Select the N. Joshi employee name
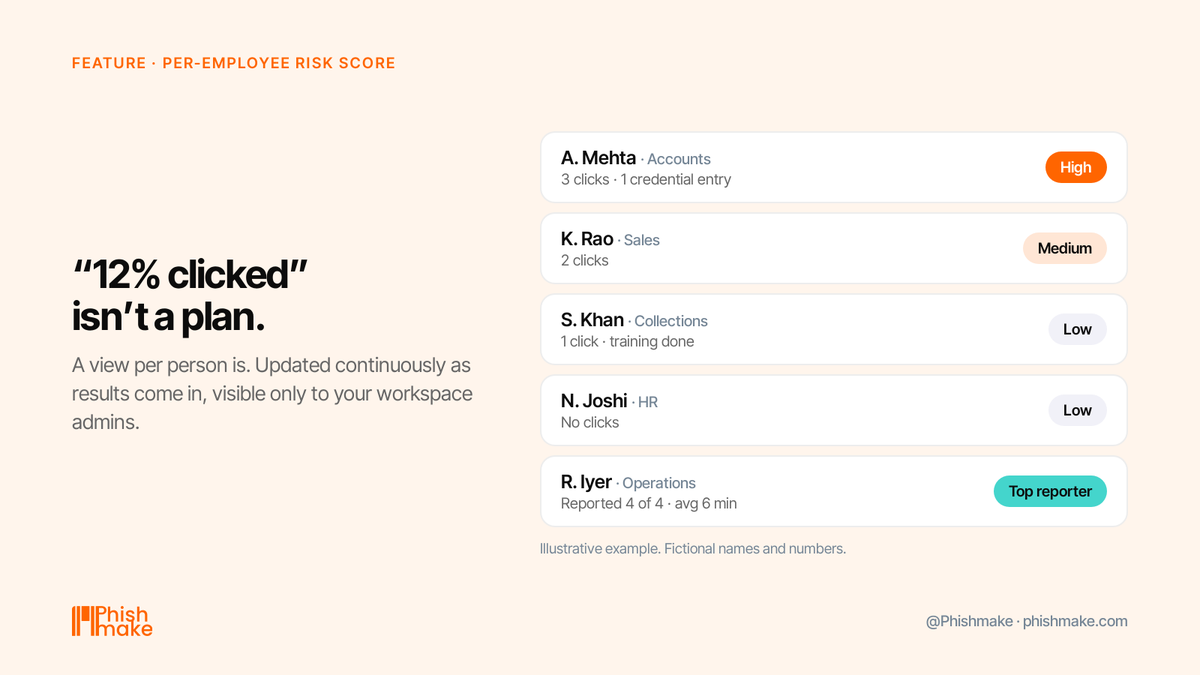 (x=594, y=401)
